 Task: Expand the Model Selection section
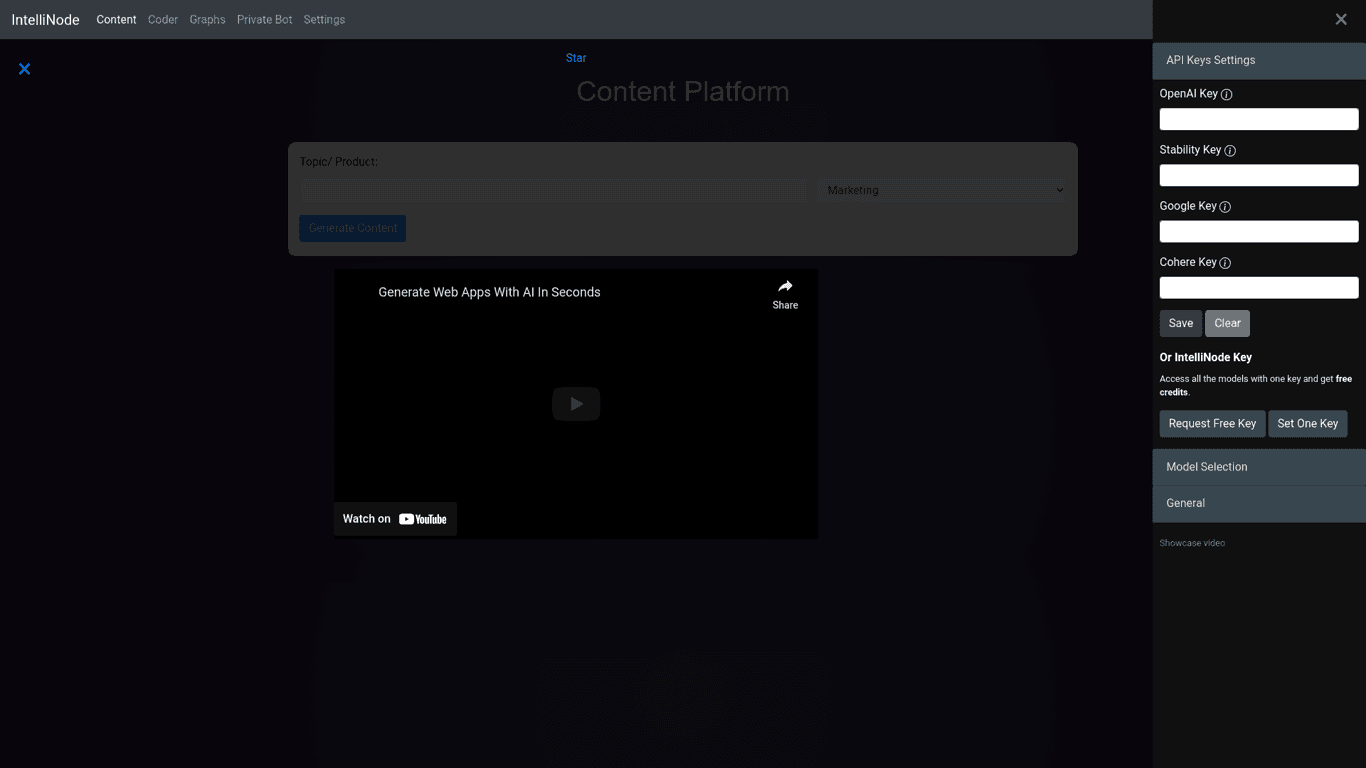point(1258,467)
